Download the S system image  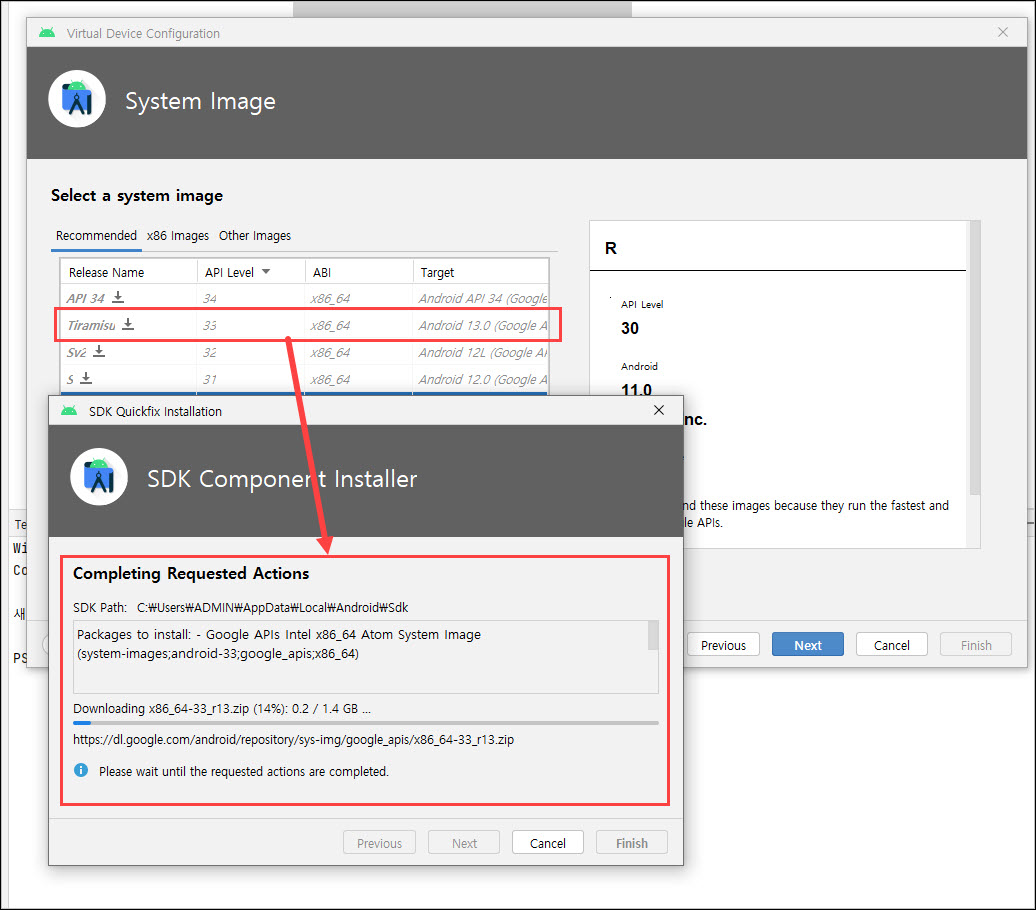(x=86, y=378)
